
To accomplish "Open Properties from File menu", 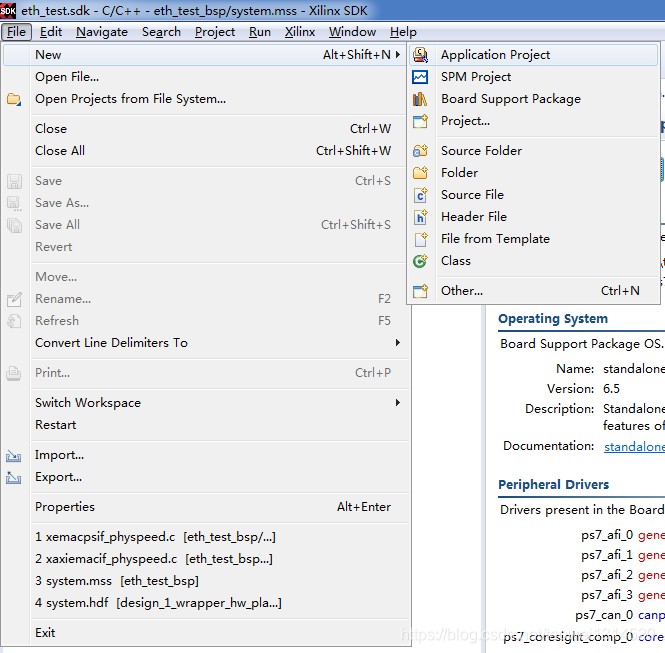I will (x=206, y=507).
